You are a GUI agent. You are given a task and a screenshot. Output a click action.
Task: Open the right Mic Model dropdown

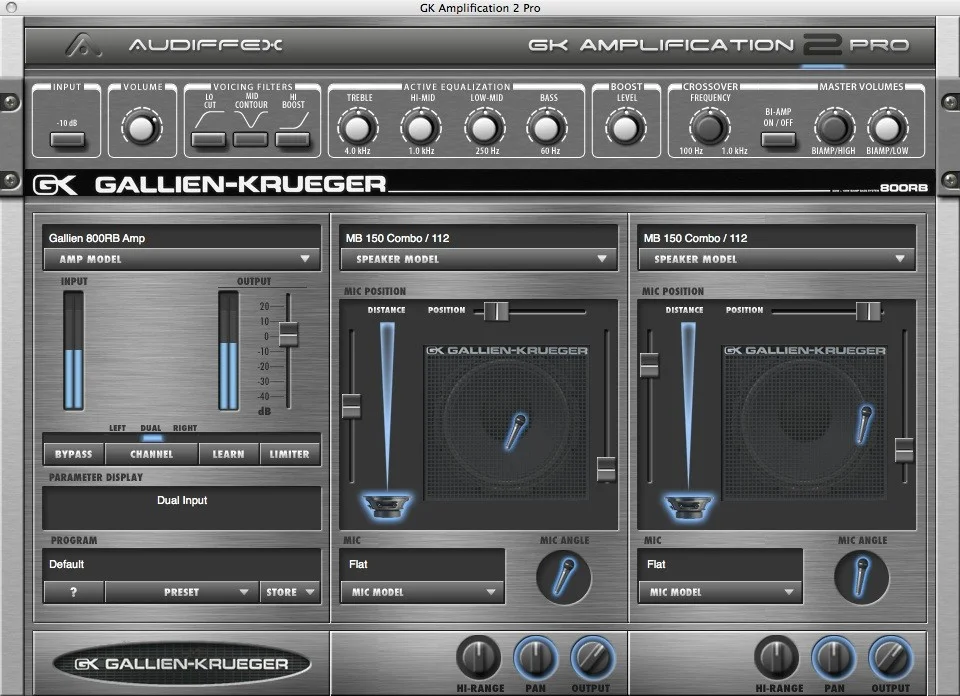(720, 592)
